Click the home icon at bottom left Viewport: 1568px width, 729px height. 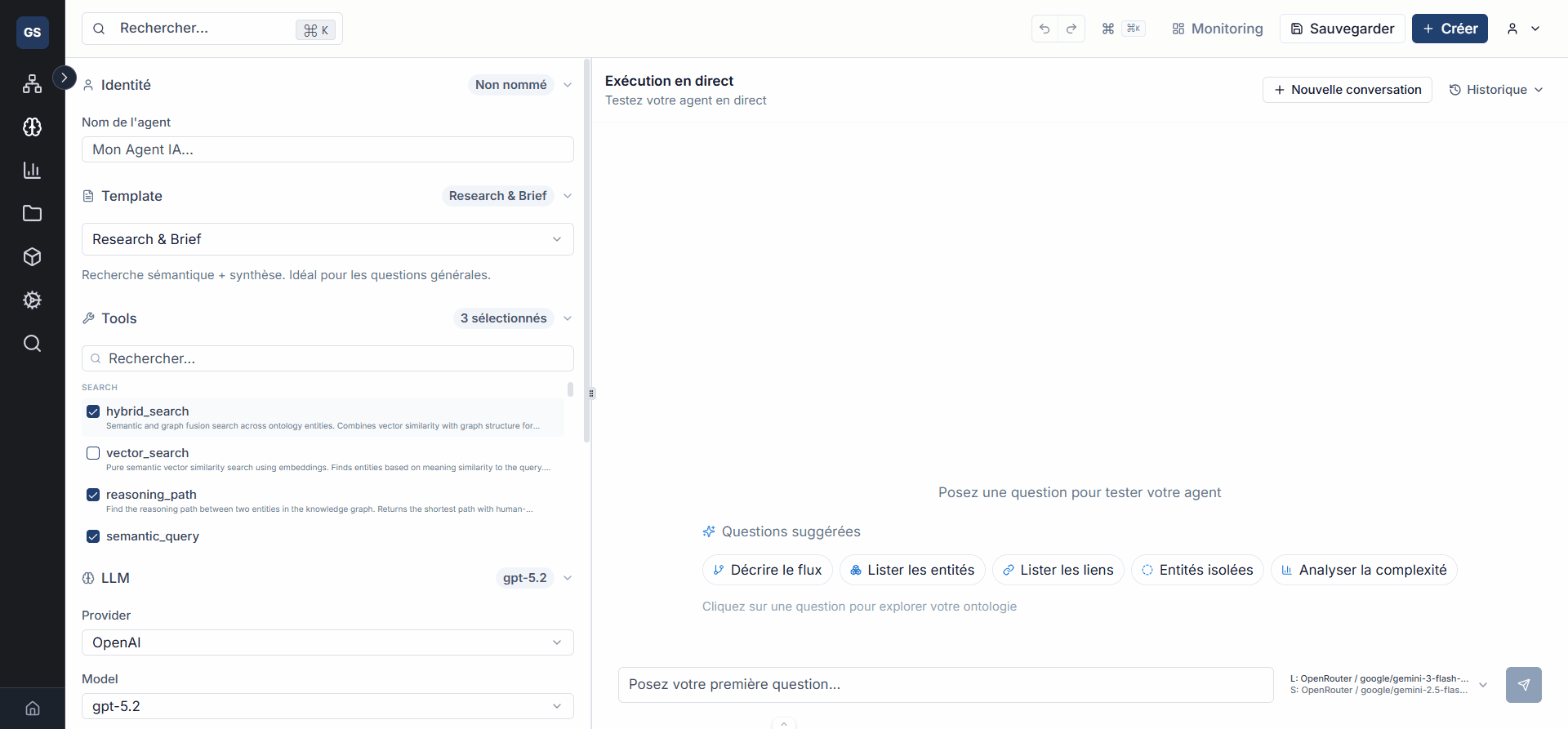32,709
